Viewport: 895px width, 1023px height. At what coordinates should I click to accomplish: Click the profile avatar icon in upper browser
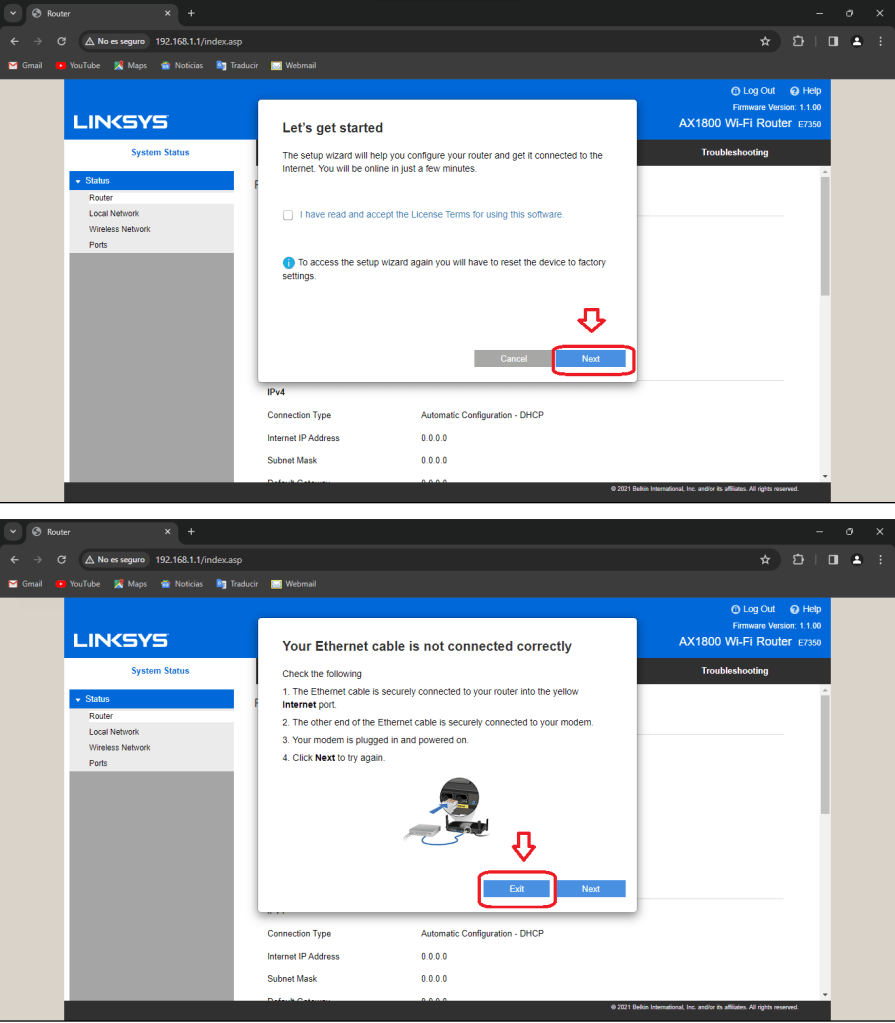(857, 42)
